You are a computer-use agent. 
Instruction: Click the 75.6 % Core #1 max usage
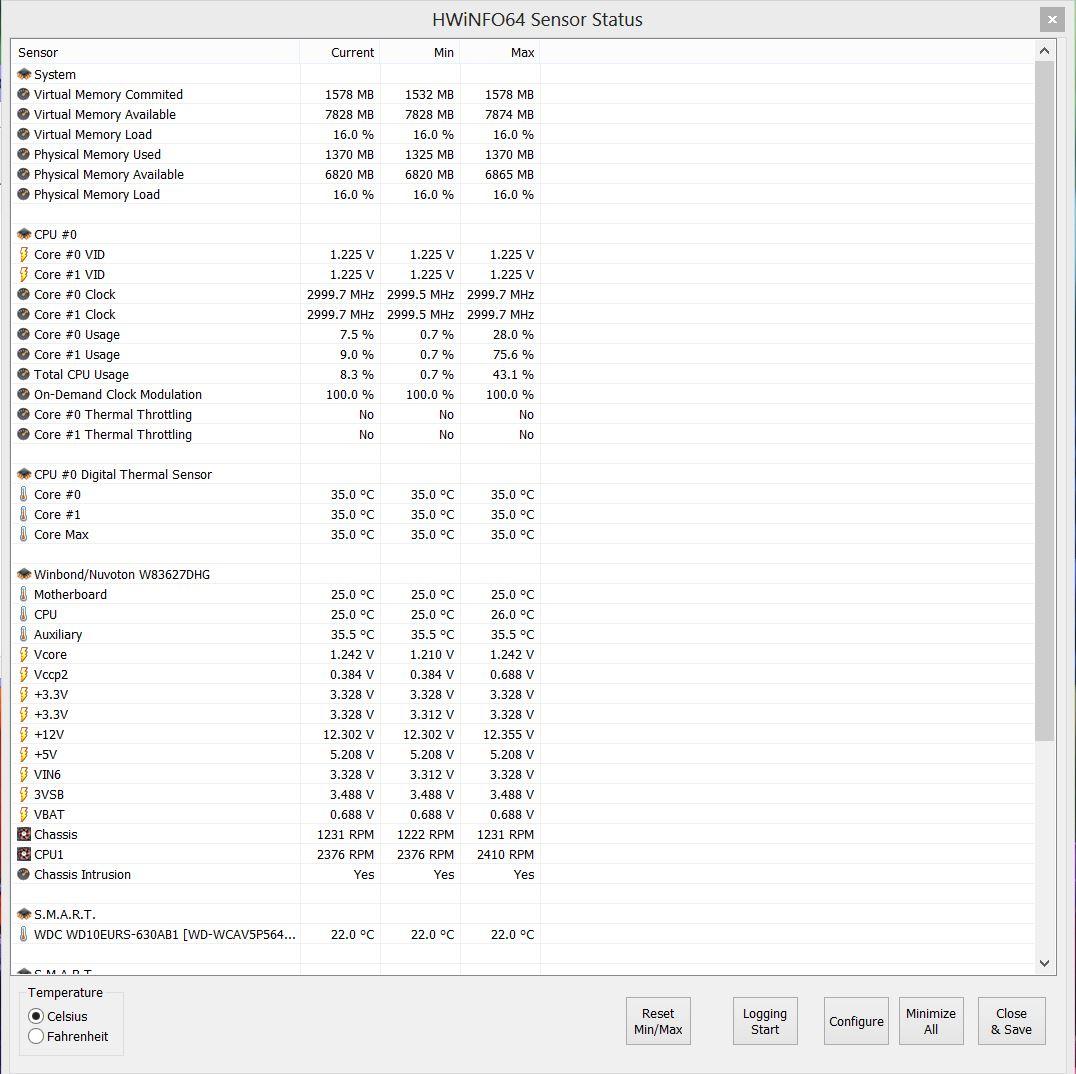click(513, 355)
